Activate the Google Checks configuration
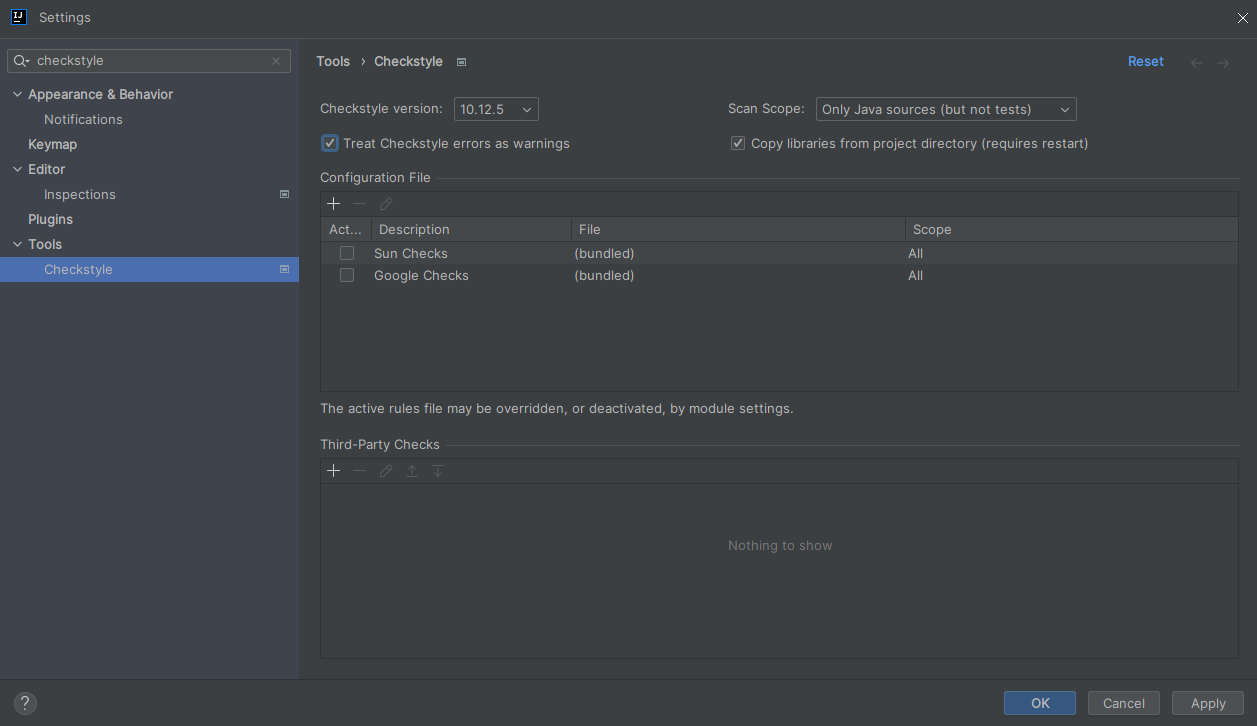The height and width of the screenshot is (726, 1257). [346, 275]
